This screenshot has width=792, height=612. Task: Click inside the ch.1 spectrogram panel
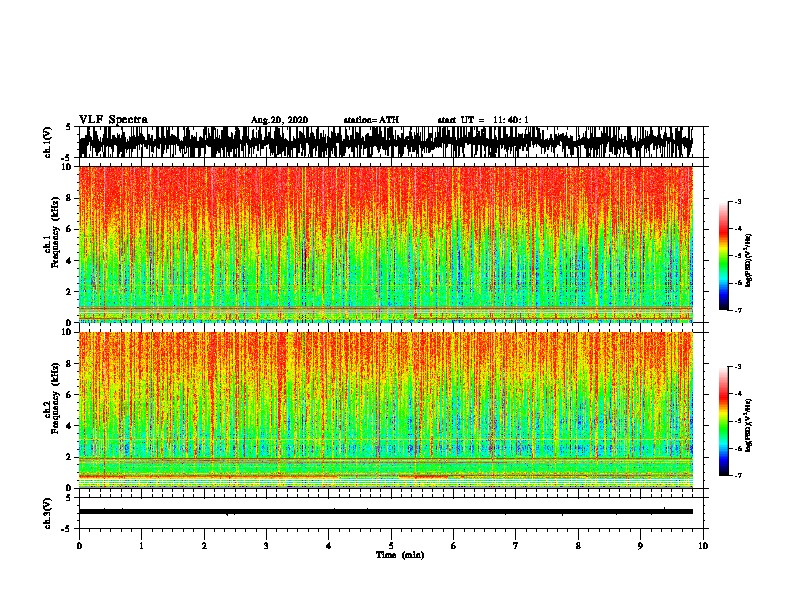pyautogui.click(x=386, y=244)
